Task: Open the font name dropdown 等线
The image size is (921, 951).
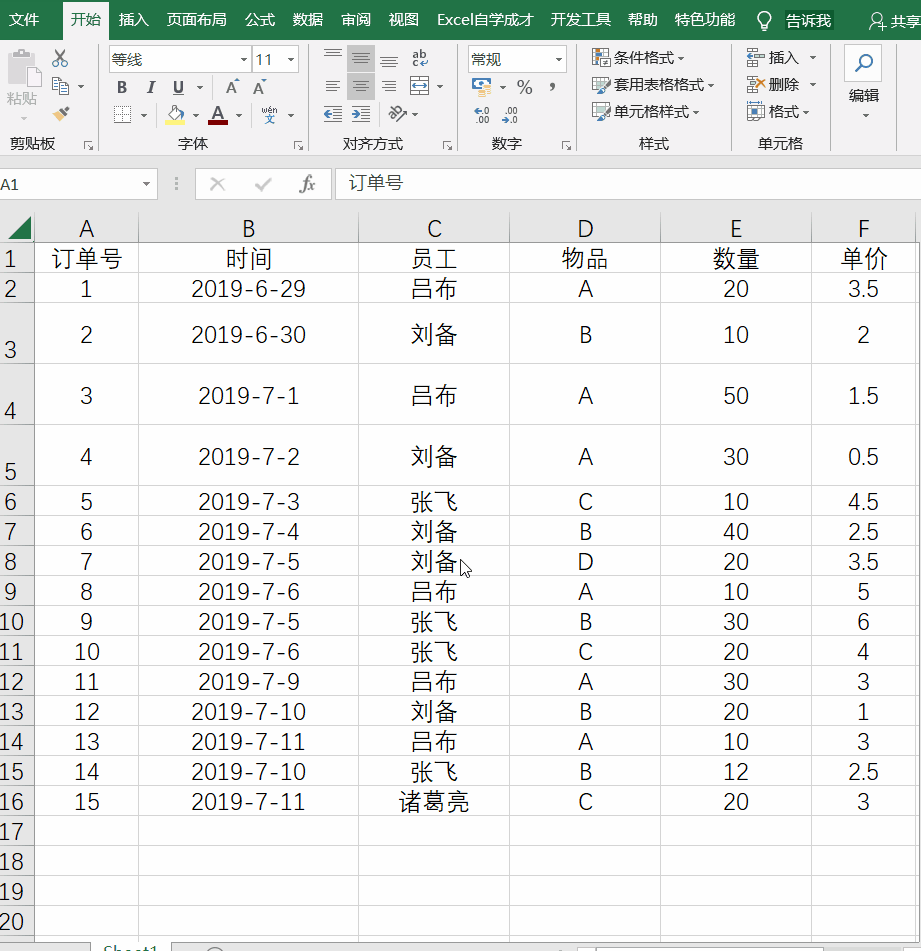Action: point(243,59)
